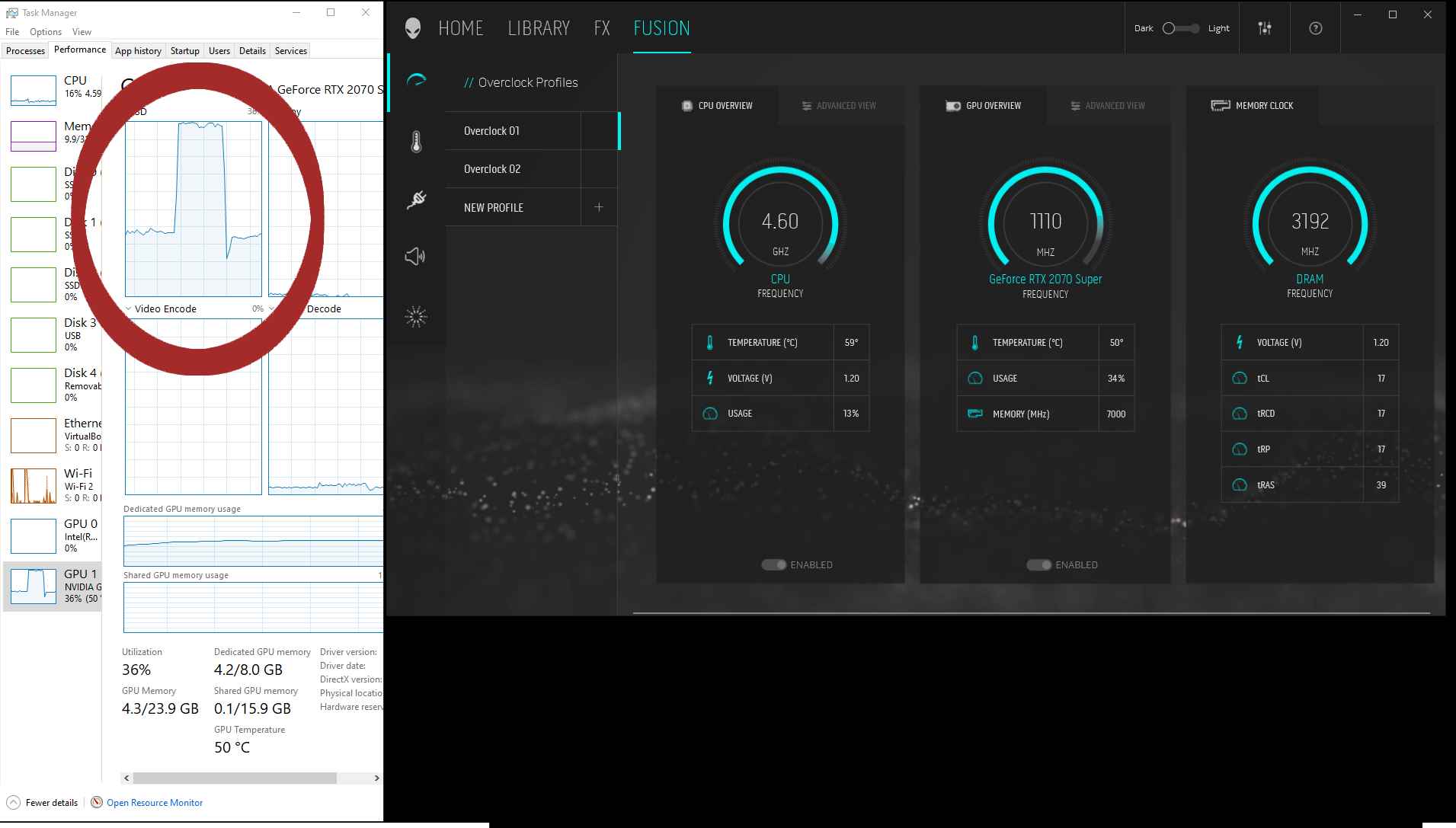1456x828 pixels.
Task: Switch to the LIBRARY tab
Action: (x=539, y=28)
